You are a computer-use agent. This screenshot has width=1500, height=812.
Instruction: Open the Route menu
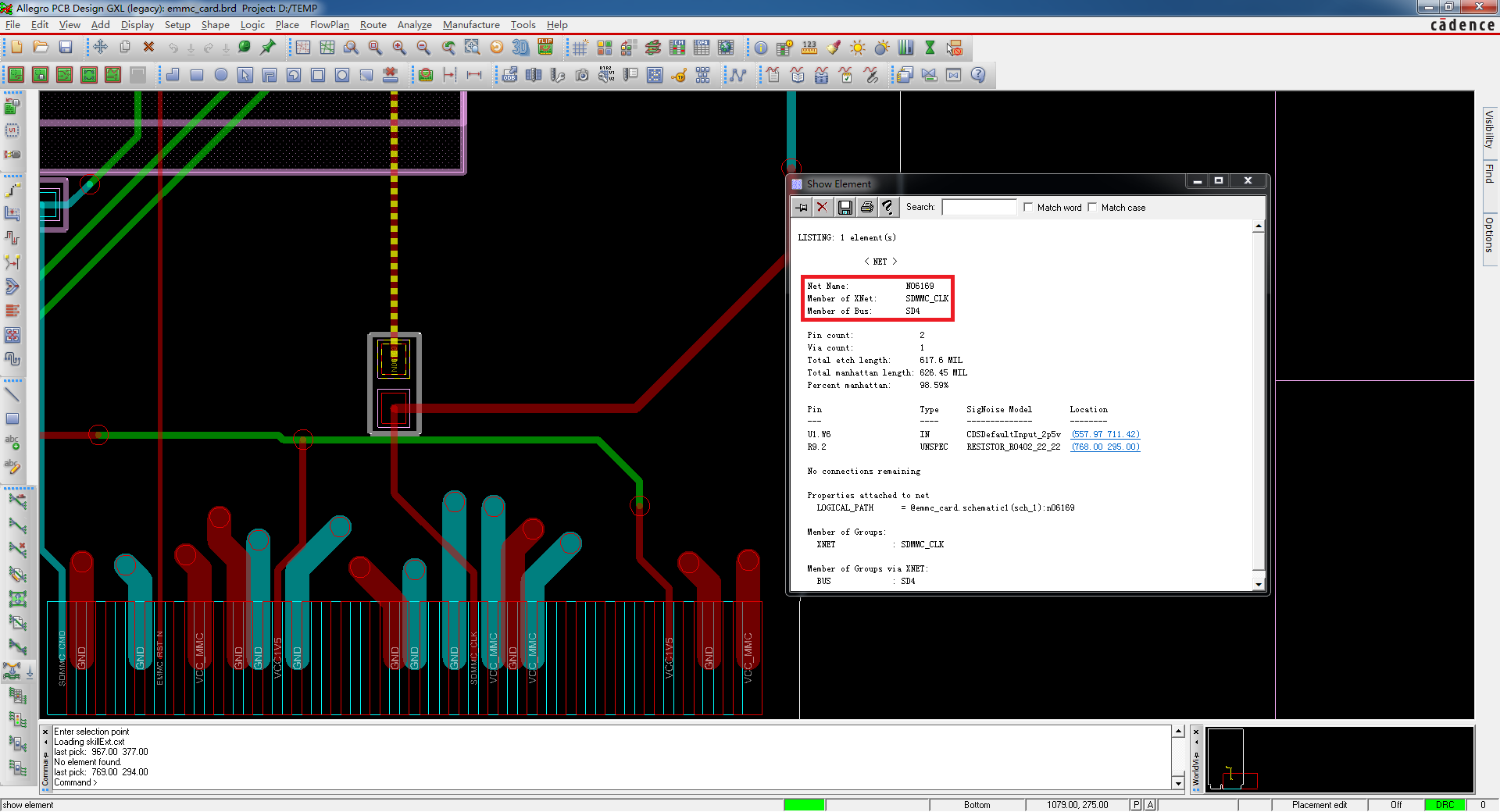point(373,25)
